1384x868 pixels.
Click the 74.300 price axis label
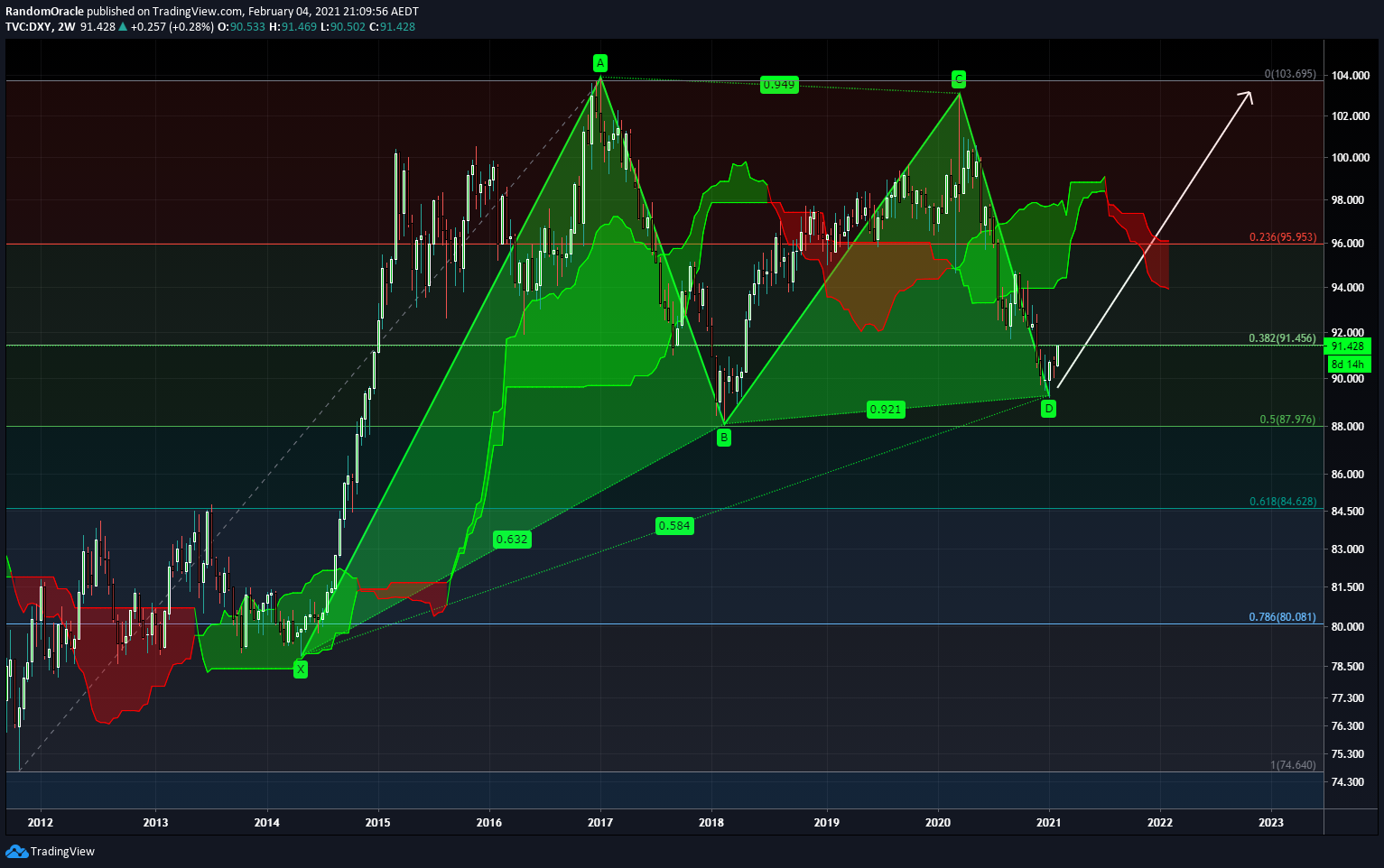pos(1348,782)
